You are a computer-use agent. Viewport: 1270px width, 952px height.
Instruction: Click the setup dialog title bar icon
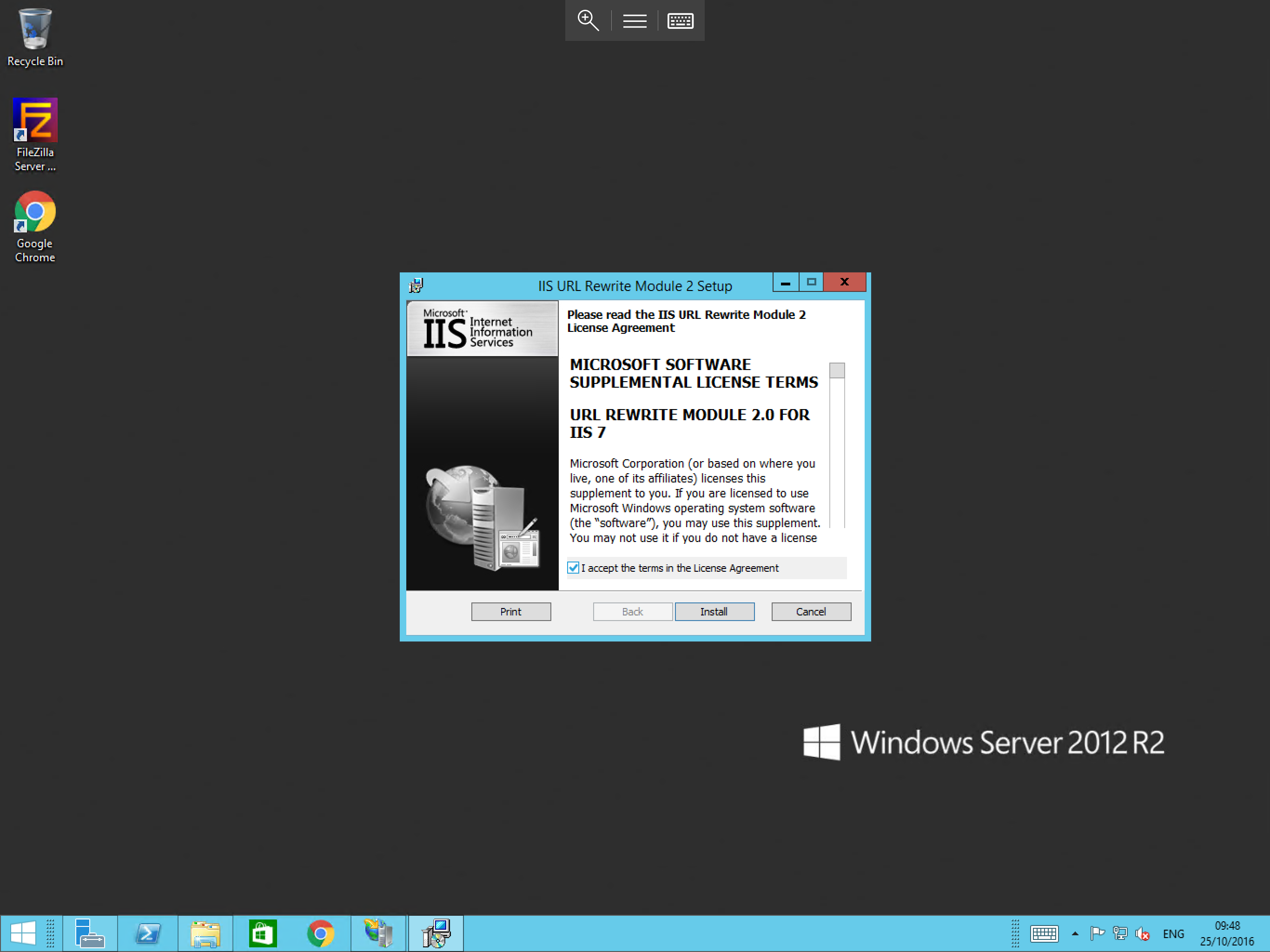click(416, 285)
